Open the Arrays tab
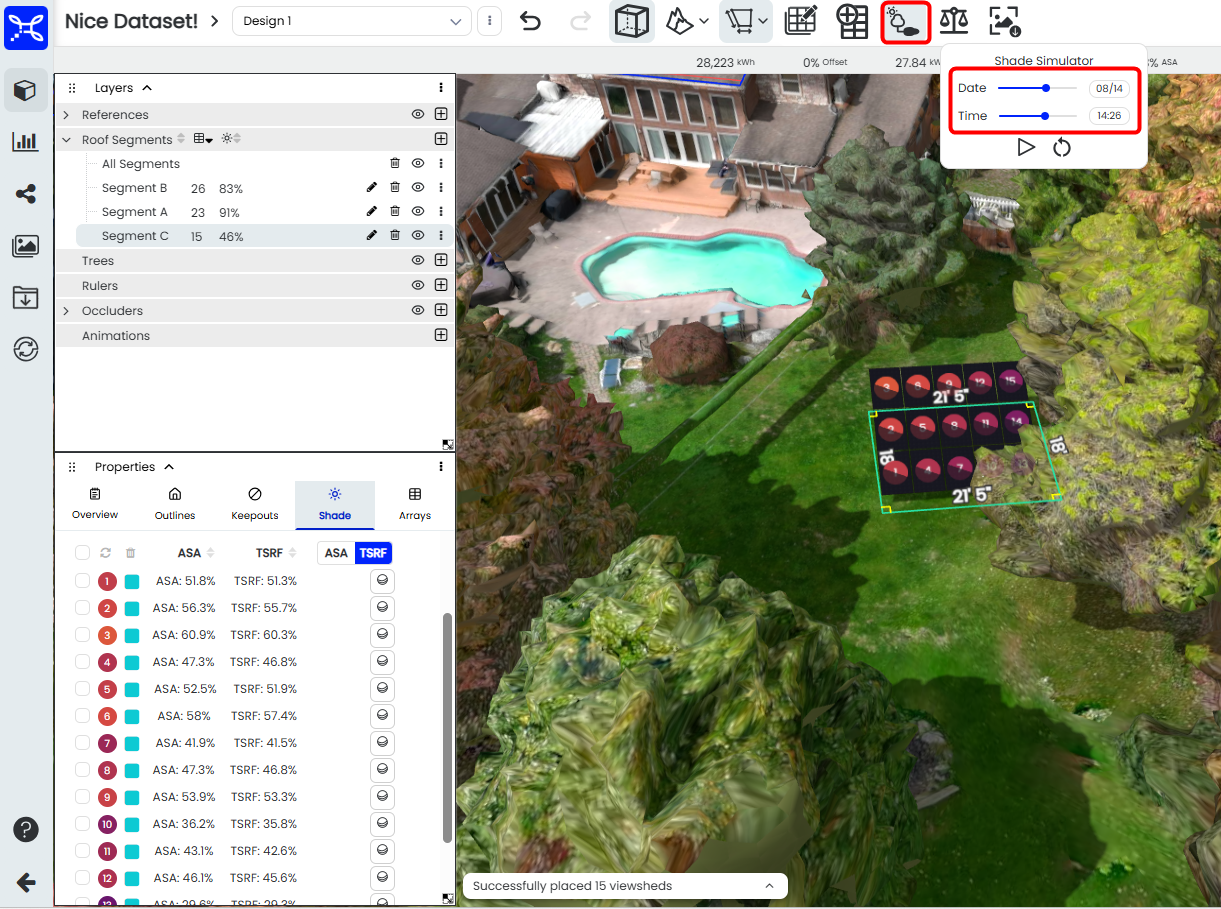 click(x=414, y=504)
